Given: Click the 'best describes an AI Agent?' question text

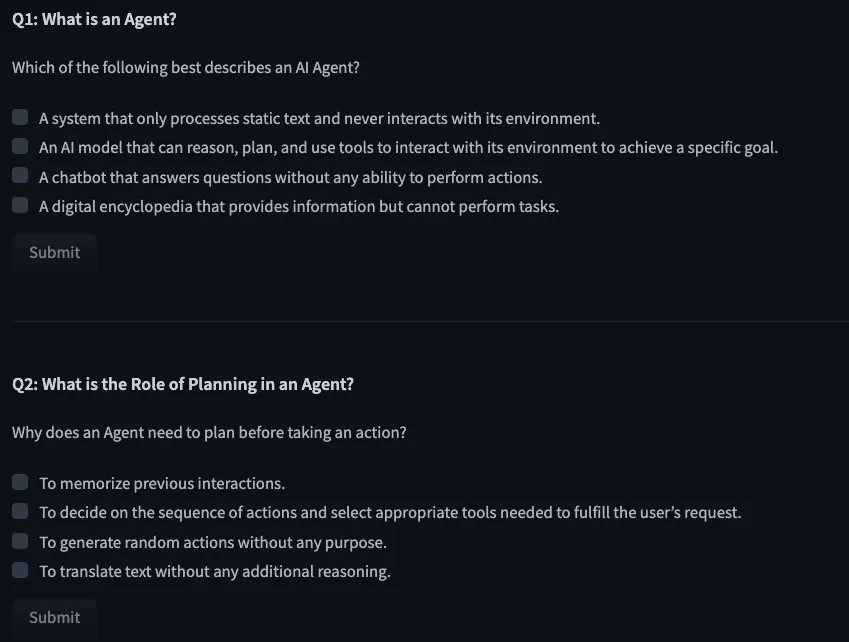Looking at the screenshot, I should coord(186,68).
